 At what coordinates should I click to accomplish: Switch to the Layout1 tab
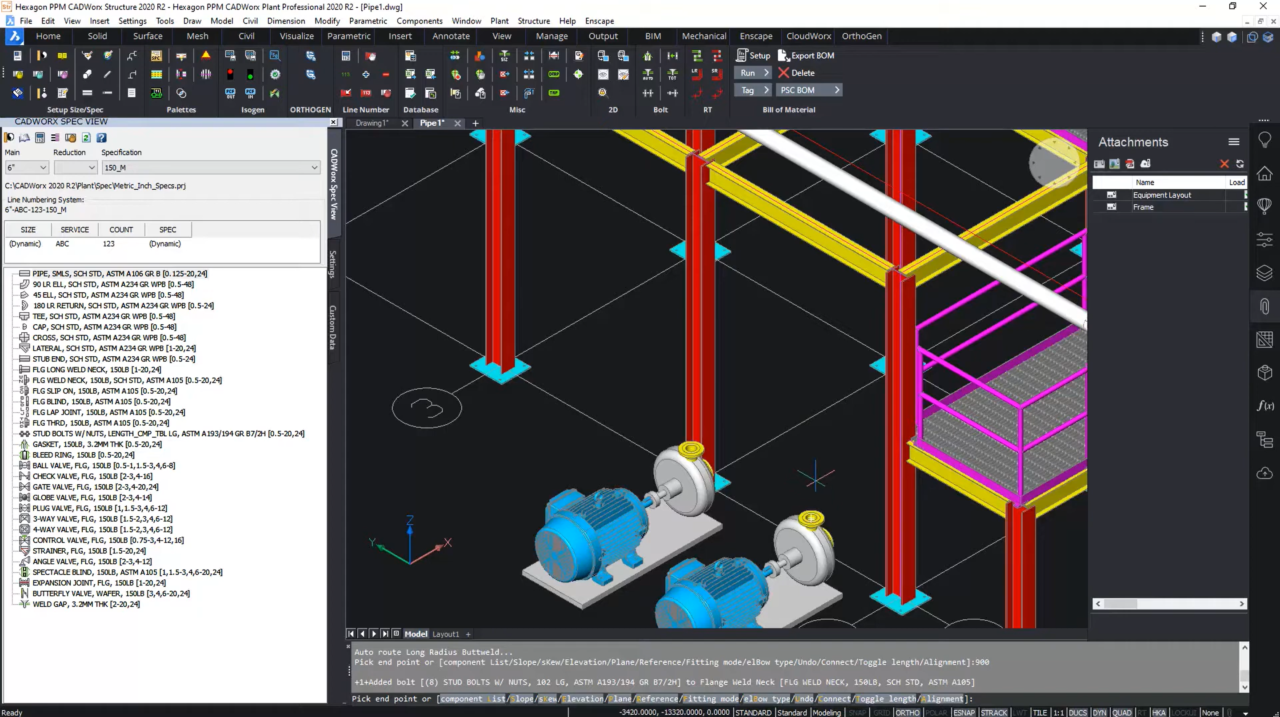446,634
